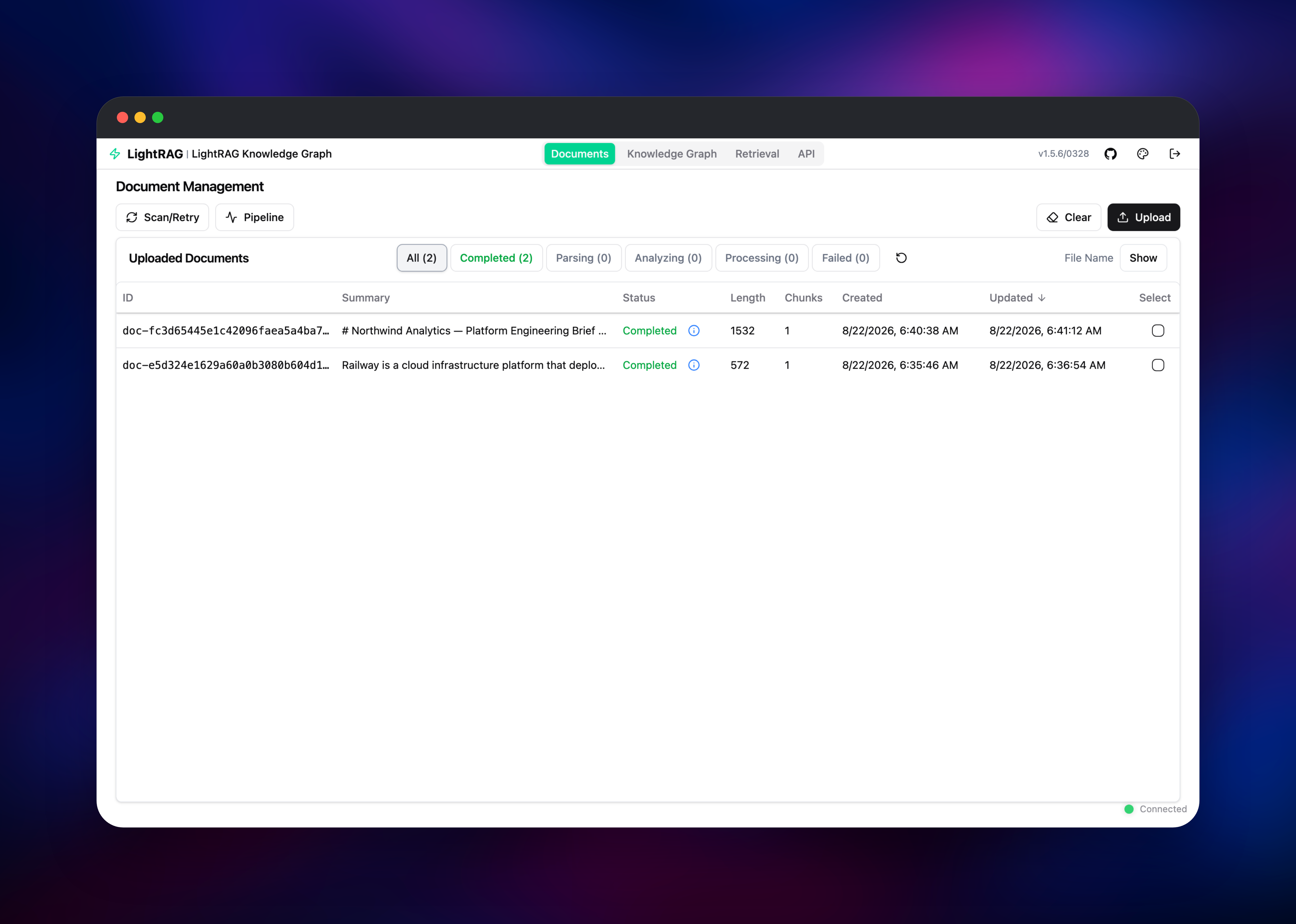Screen dimensions: 1296x924
Task: Filter by All (2) documents
Action: click(x=422, y=258)
